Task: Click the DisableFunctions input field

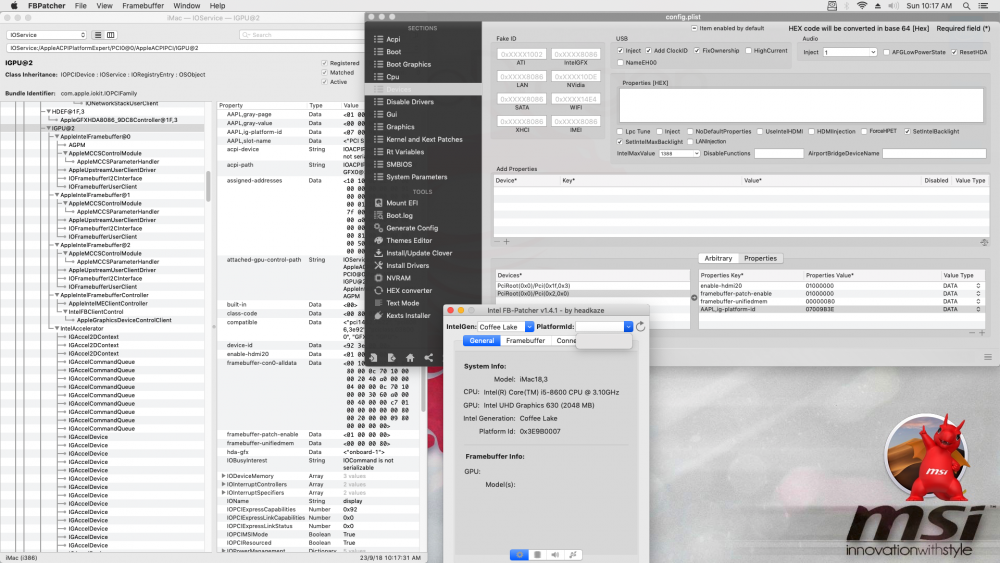Action: [779, 154]
